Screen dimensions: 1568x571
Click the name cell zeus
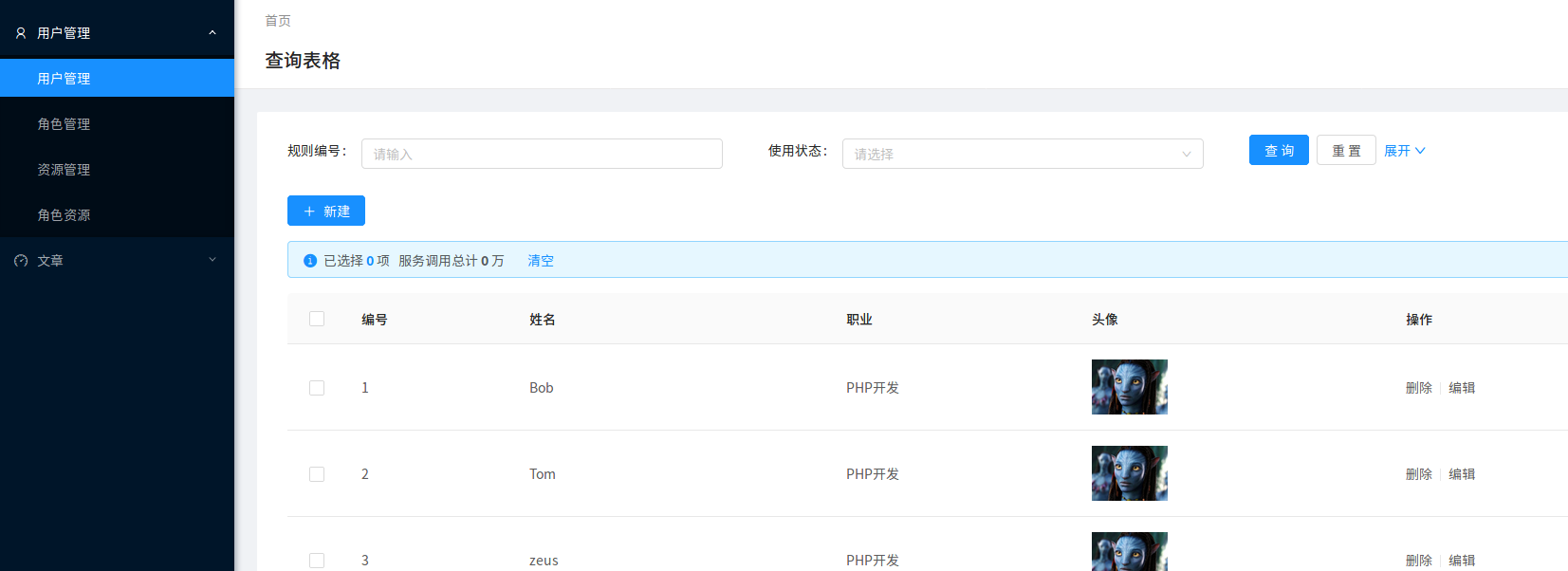click(544, 561)
